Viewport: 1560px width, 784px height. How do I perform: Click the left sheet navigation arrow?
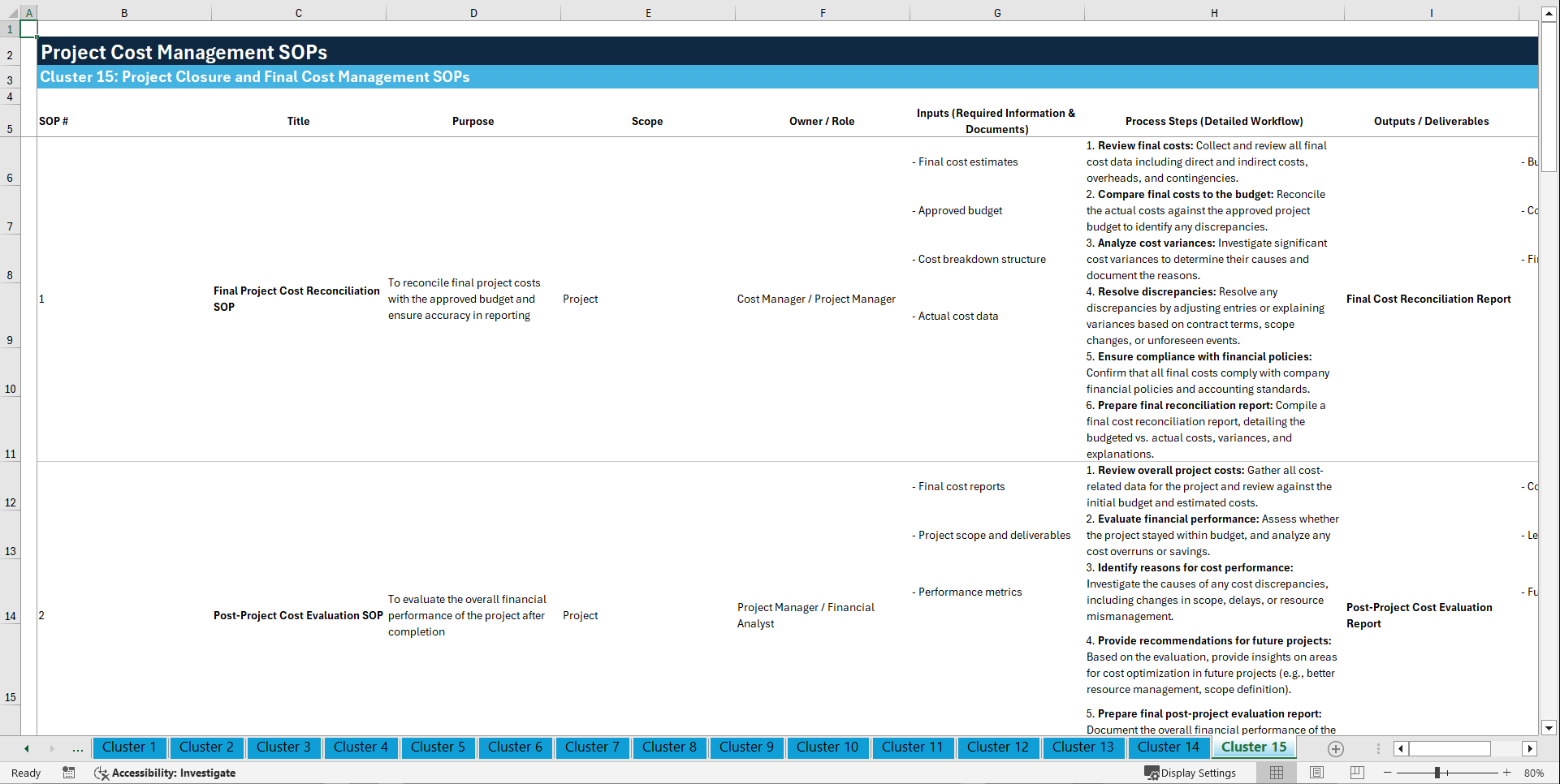pos(26,748)
